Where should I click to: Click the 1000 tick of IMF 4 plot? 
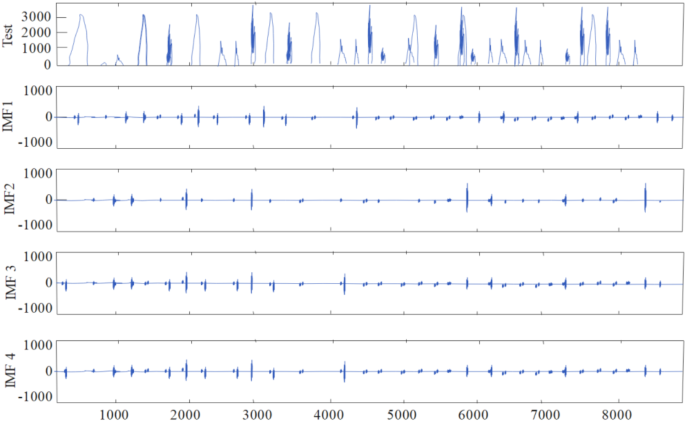pos(38,345)
